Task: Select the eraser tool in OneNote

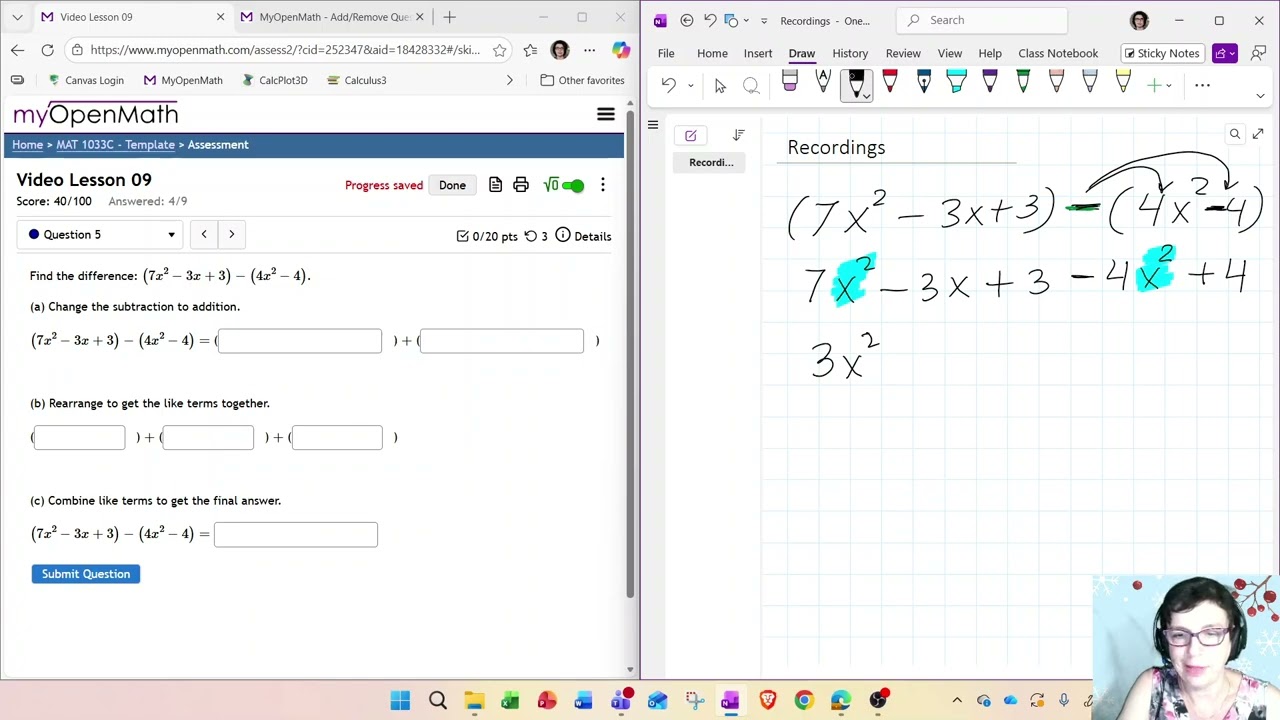Action: [789, 83]
